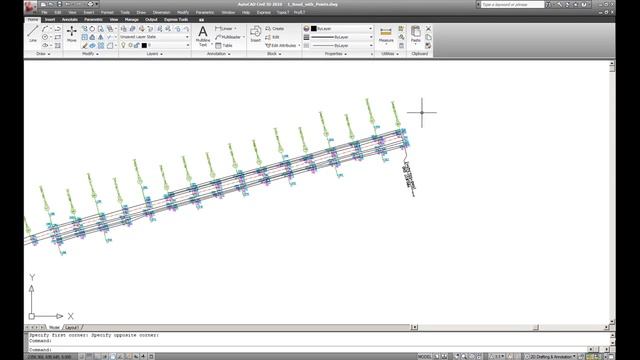Switch to the Manage ribbon tab
640x360 pixels.
point(131,20)
